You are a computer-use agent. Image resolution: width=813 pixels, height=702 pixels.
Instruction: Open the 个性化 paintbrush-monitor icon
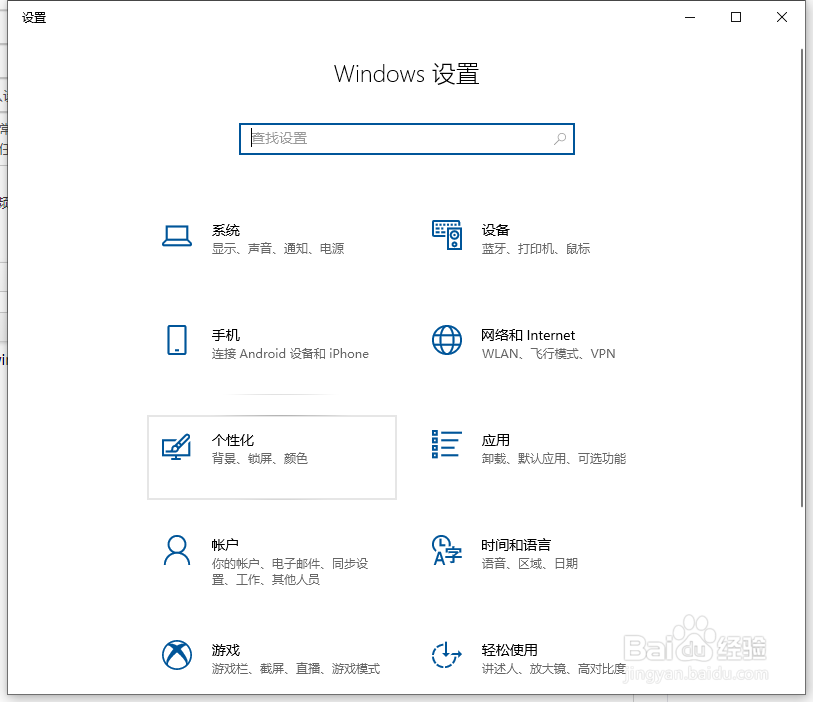coord(176,446)
